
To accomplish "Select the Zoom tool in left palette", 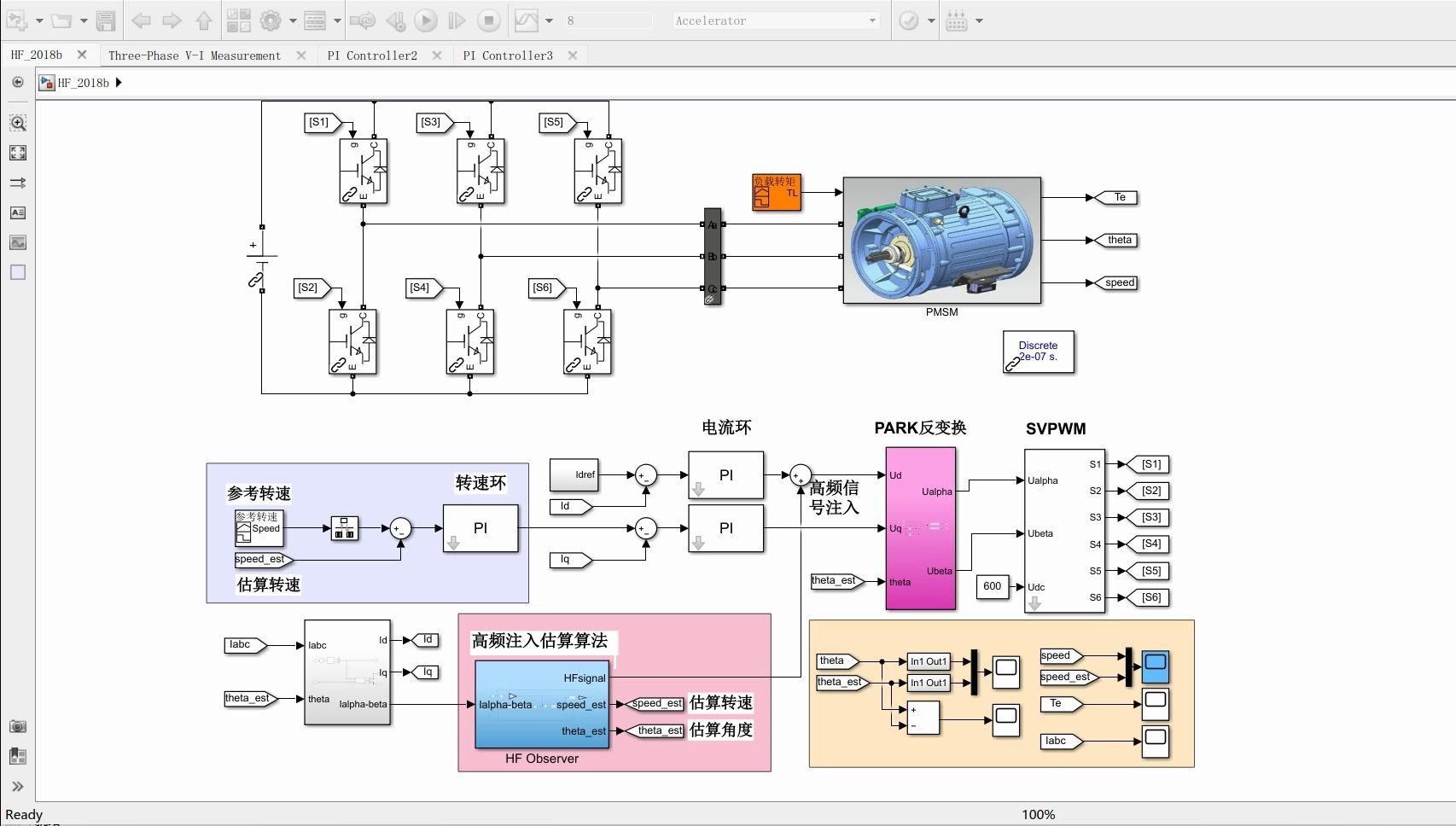I will (x=17, y=122).
